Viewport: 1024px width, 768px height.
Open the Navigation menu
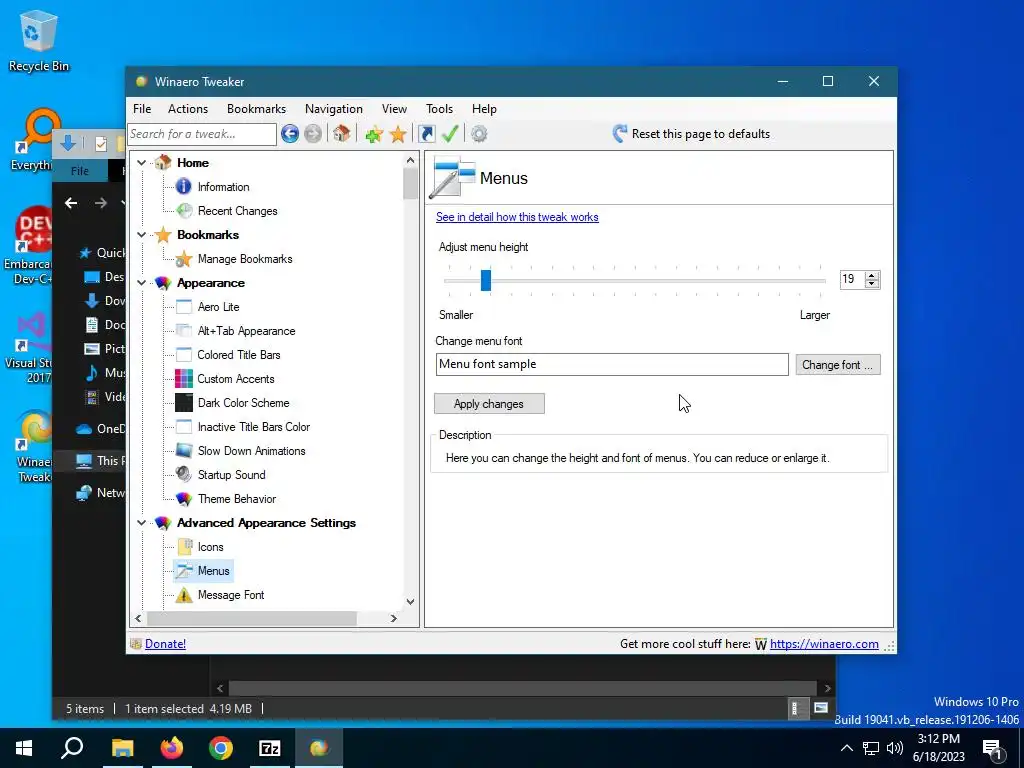pyautogui.click(x=334, y=109)
